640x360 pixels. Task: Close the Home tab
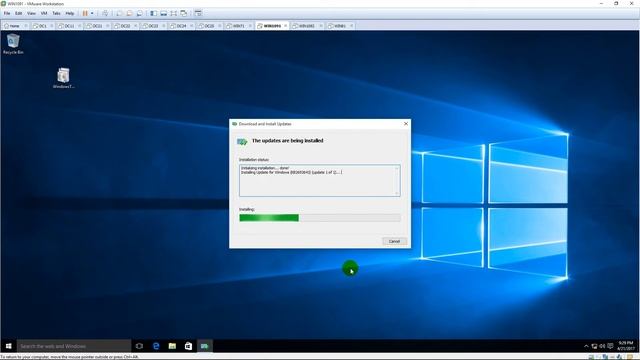(25, 26)
